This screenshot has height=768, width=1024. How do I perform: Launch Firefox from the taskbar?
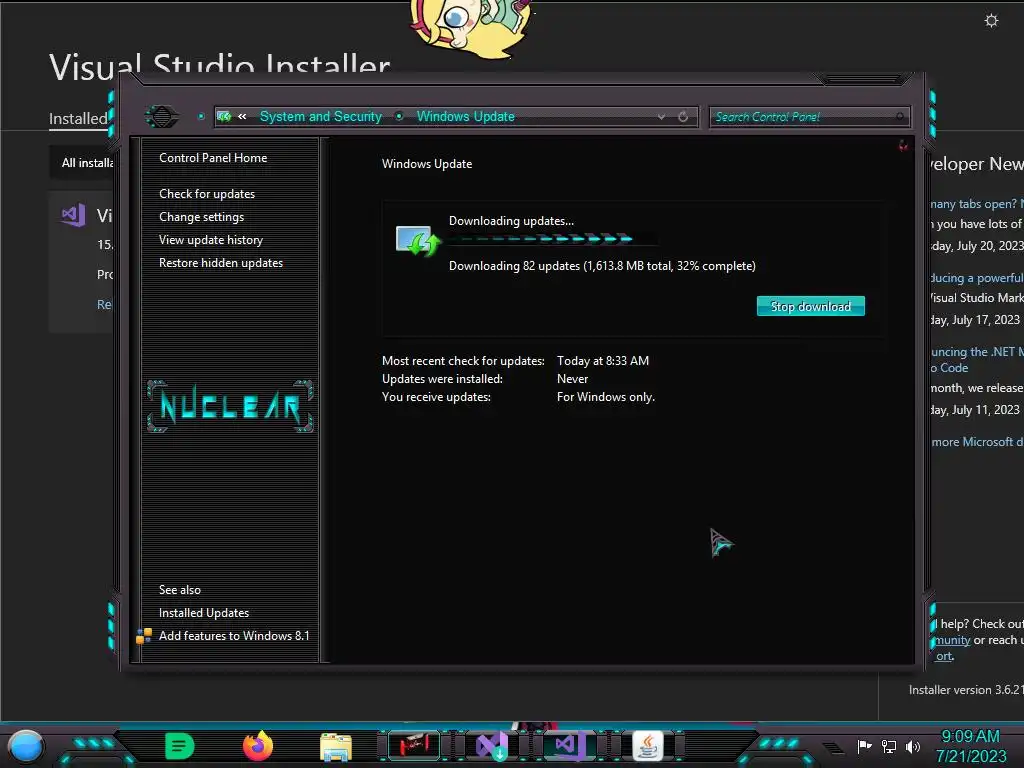coord(257,746)
